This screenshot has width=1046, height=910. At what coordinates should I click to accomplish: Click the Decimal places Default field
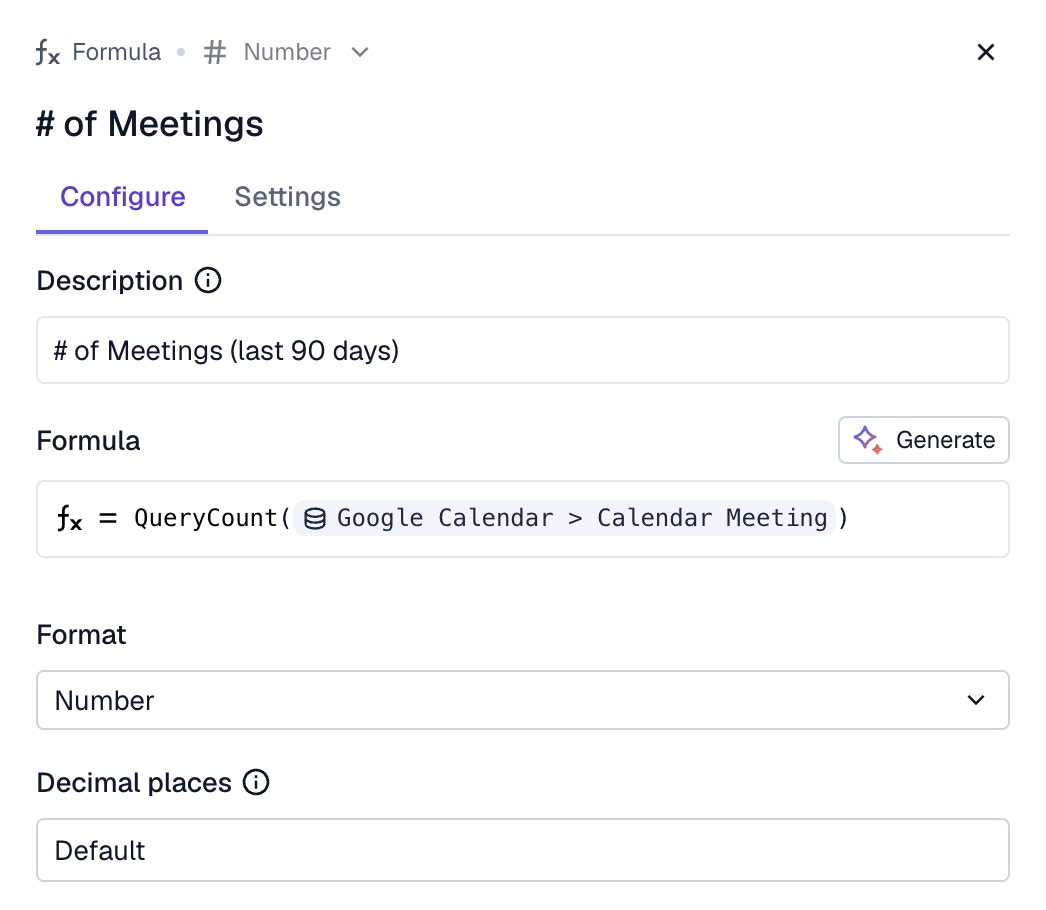(522, 851)
